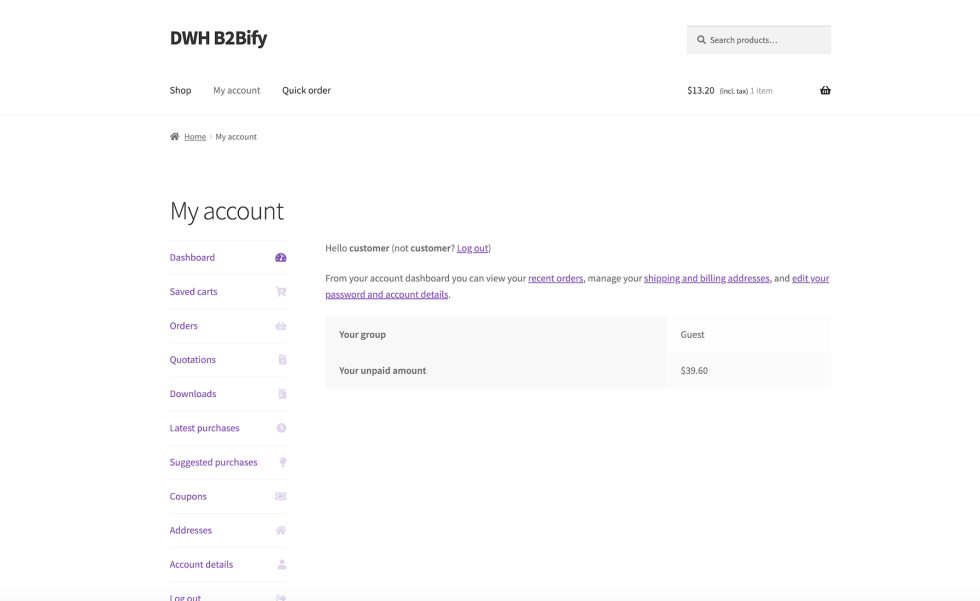
Task: Click the shopping basket icon in header
Action: pos(825,90)
